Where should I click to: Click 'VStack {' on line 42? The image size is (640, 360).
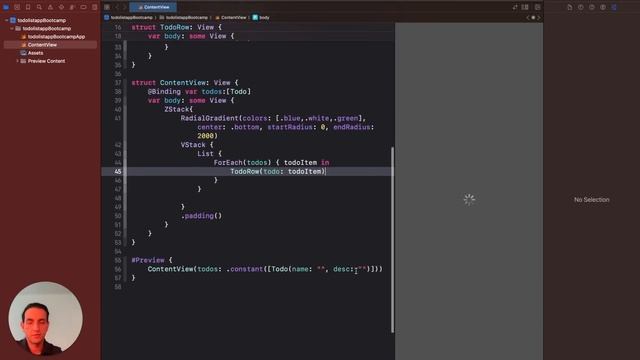pyautogui.click(x=197, y=145)
